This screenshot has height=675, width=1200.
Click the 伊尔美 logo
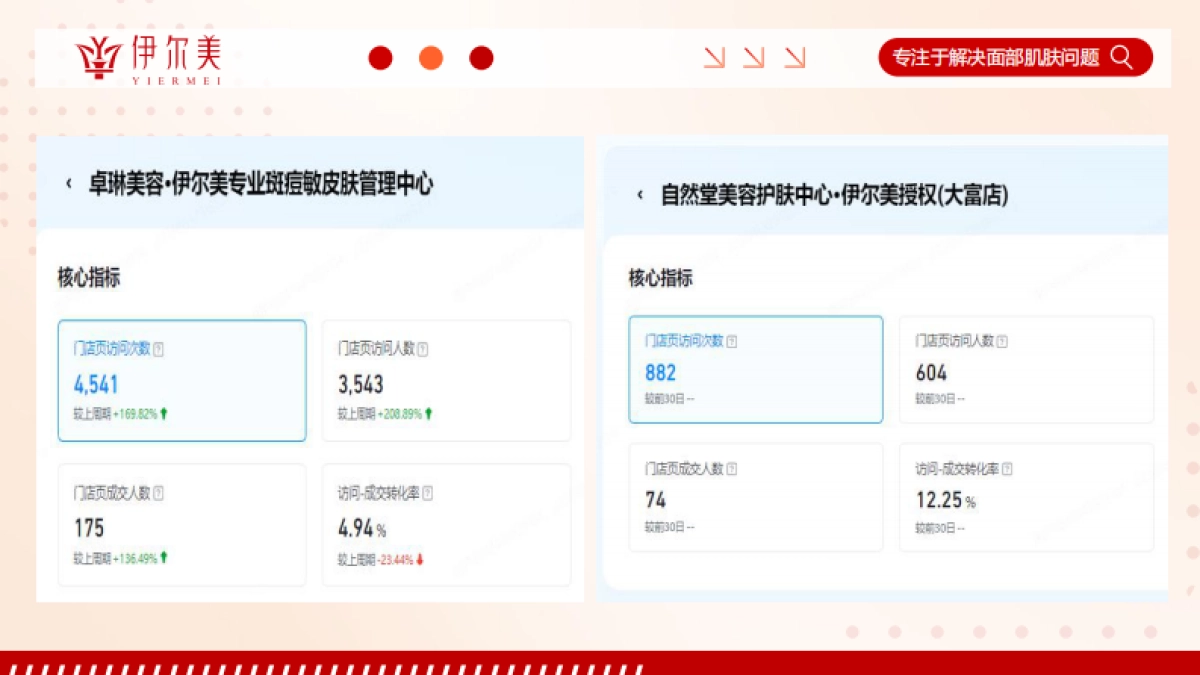click(x=148, y=57)
